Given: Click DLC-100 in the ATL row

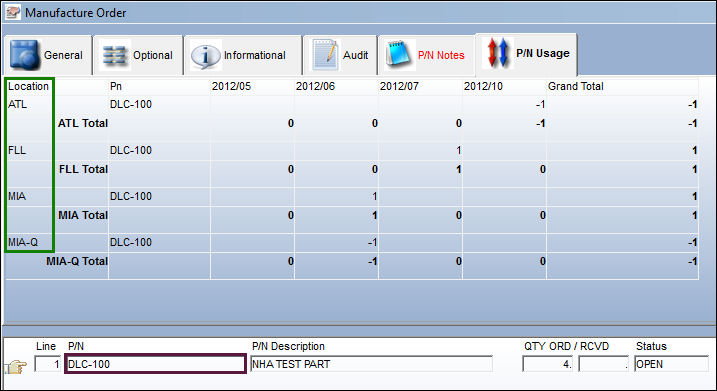Looking at the screenshot, I should point(131,104).
